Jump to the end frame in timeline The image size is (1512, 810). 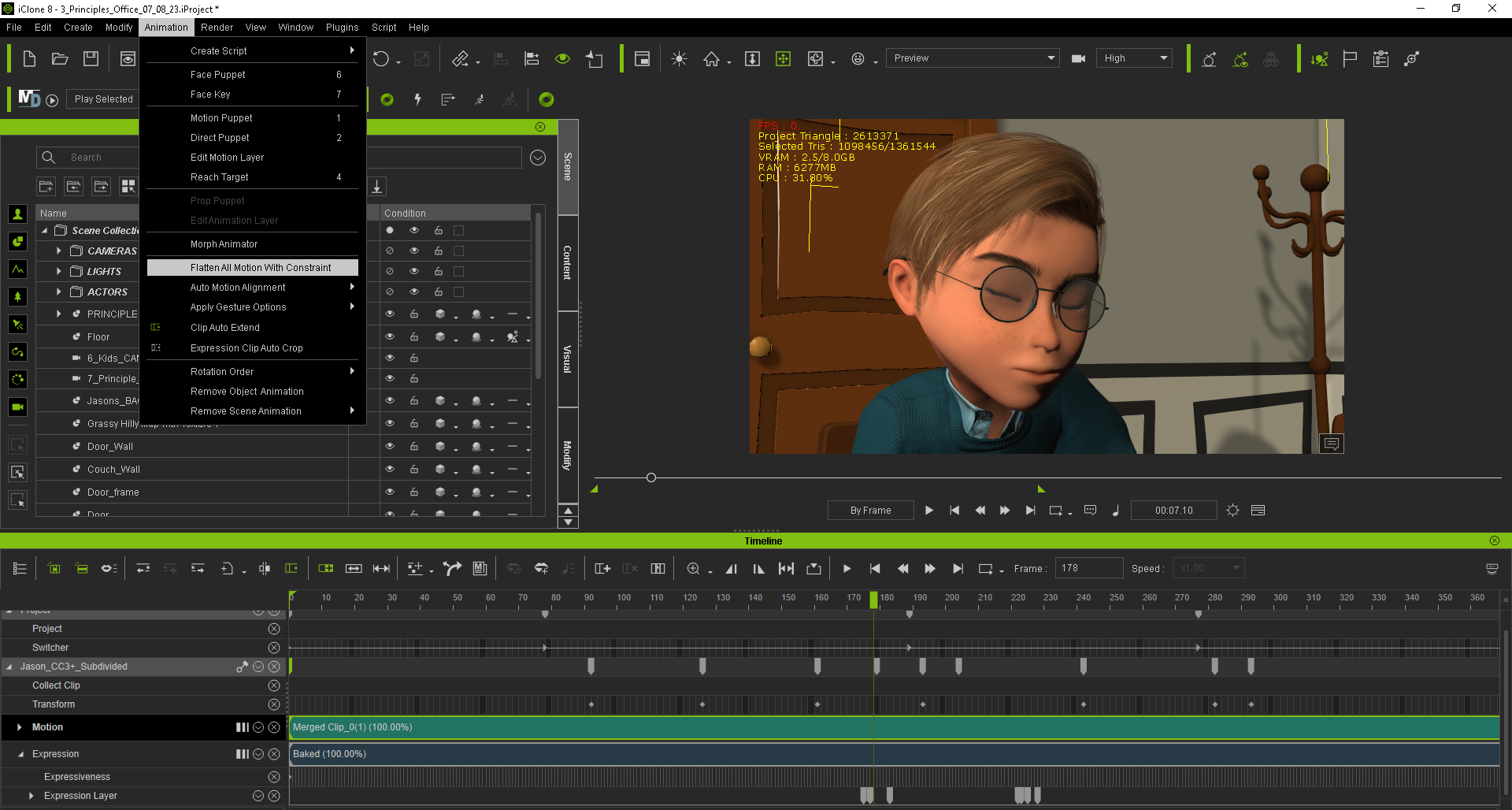click(x=958, y=569)
